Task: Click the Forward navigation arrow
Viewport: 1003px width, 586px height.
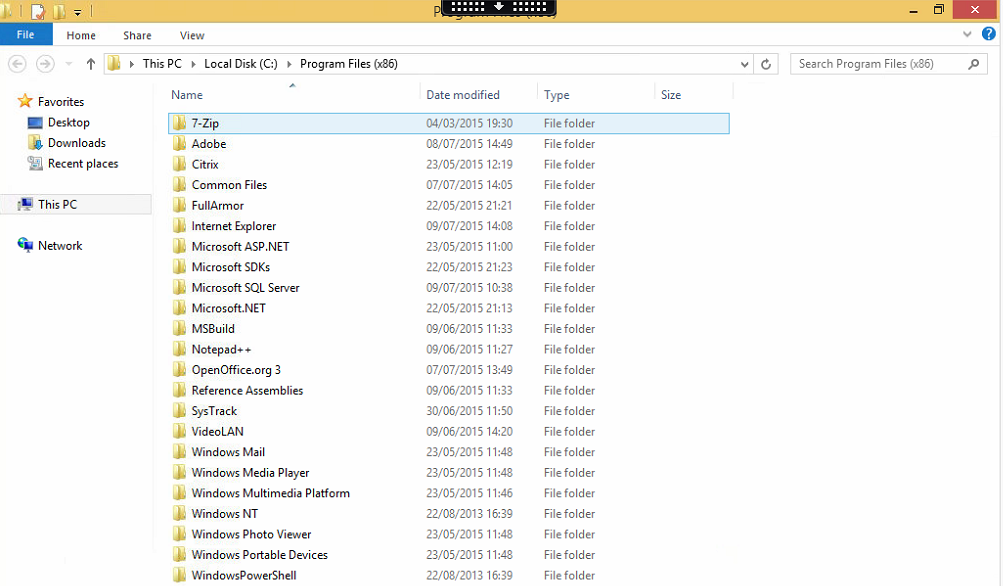Action: [x=45, y=64]
